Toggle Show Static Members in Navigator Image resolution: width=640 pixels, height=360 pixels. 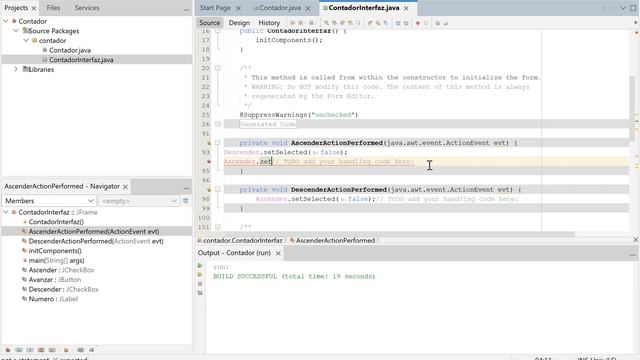coord(30,350)
